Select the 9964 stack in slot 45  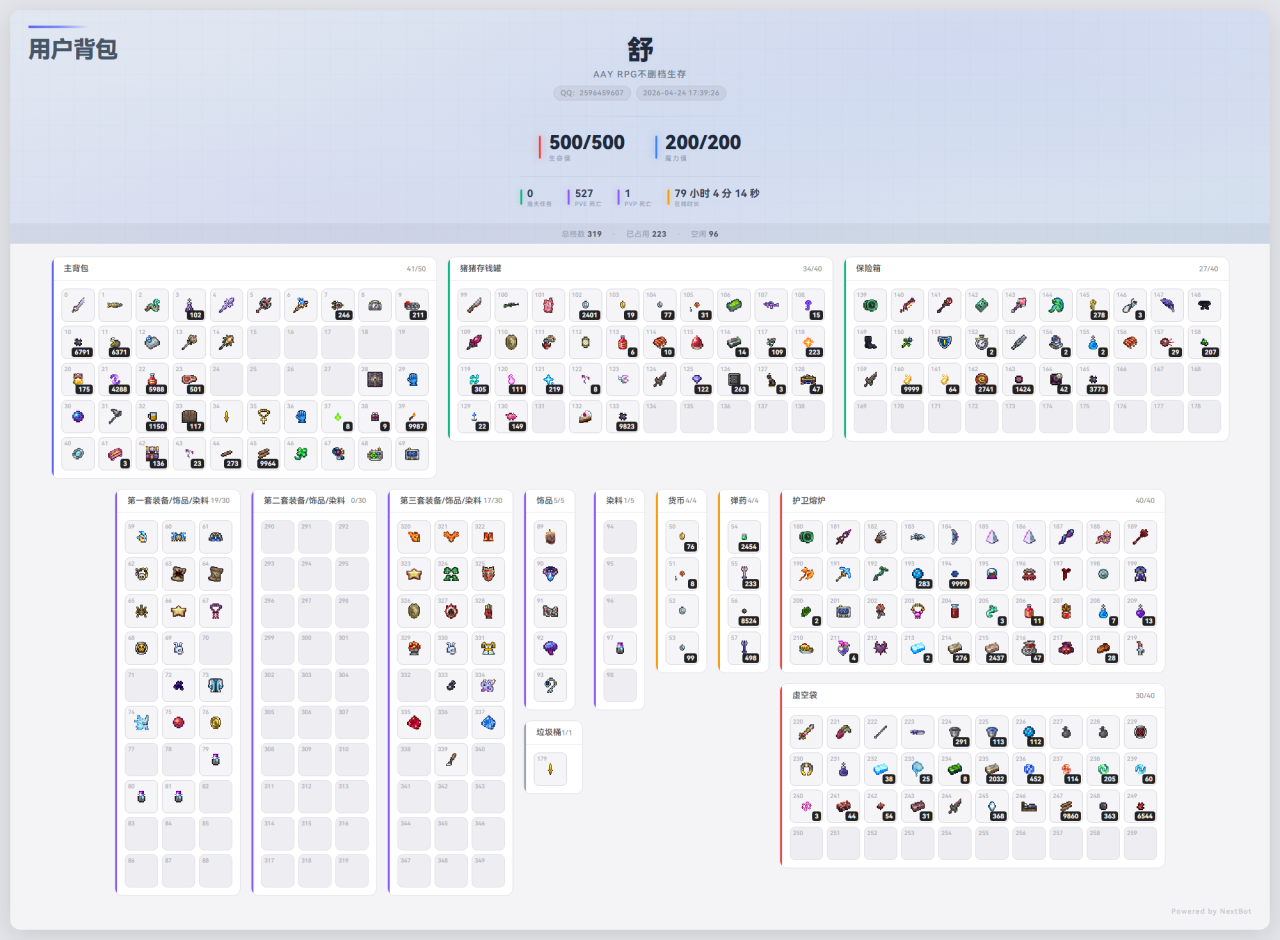coord(263,453)
